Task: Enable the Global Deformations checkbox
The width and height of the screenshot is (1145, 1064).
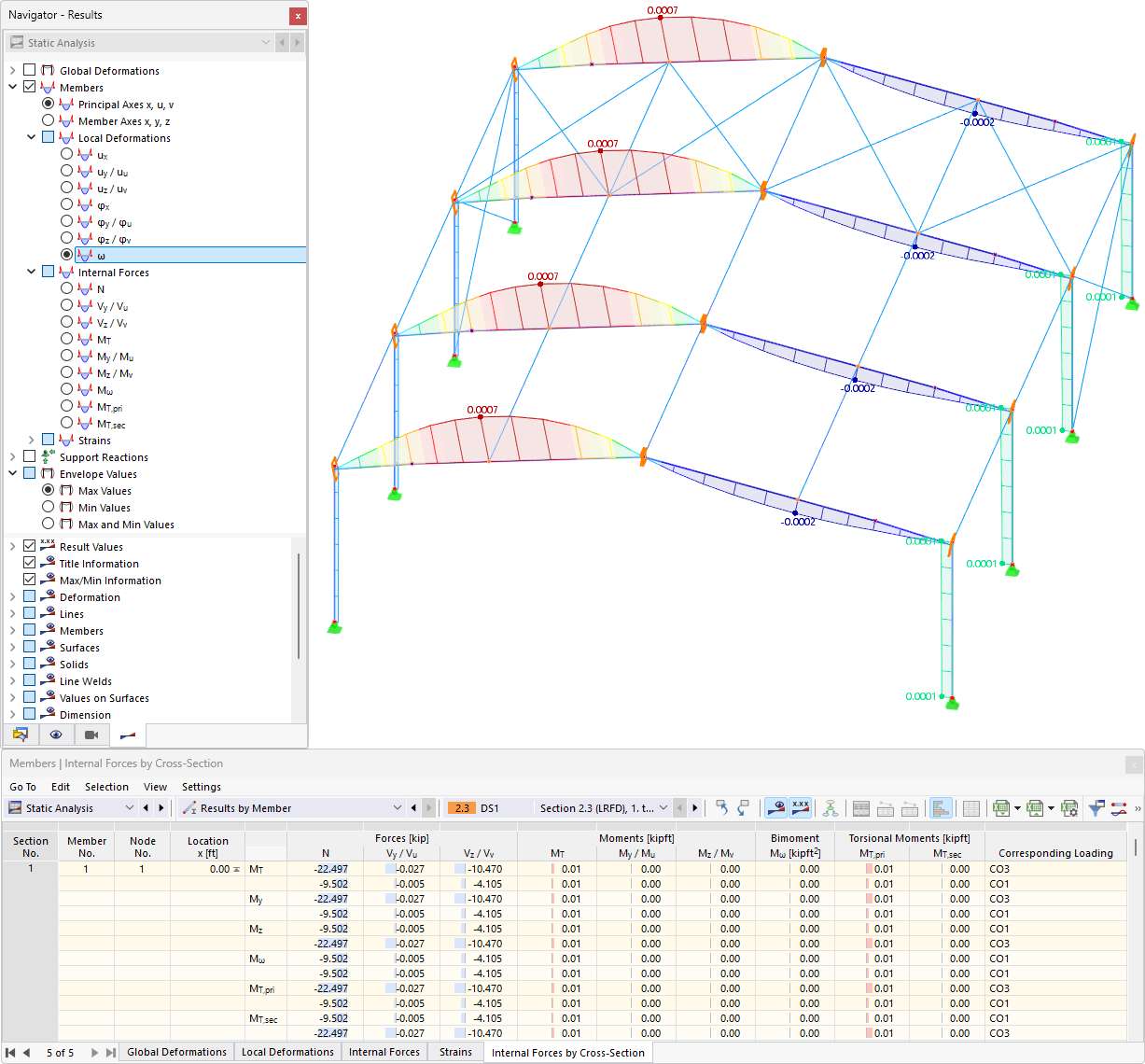Action: tap(30, 70)
